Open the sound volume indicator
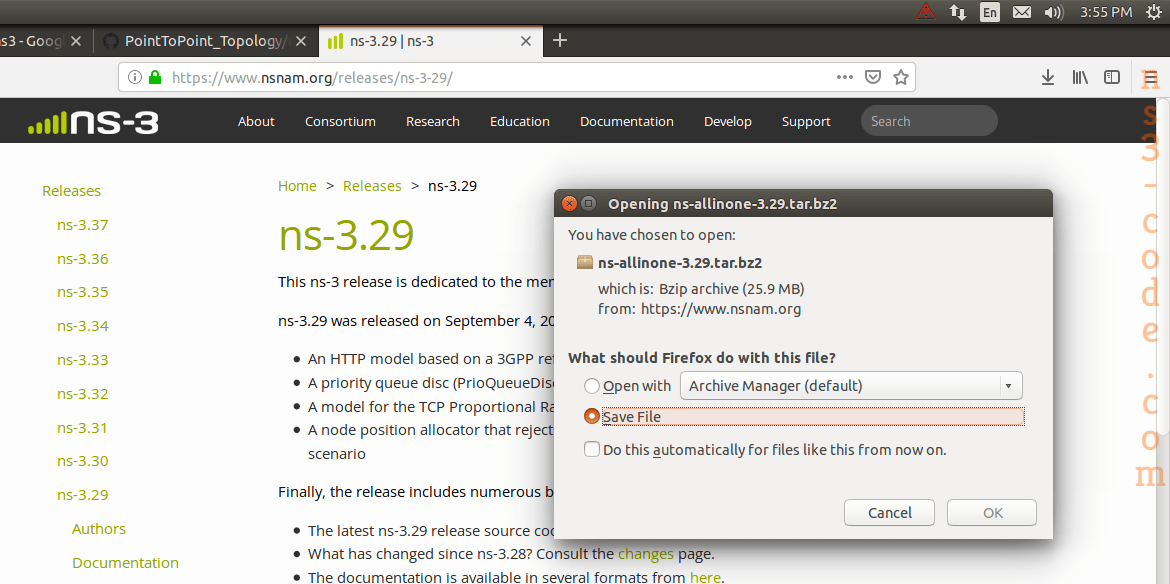 pos(1053,12)
